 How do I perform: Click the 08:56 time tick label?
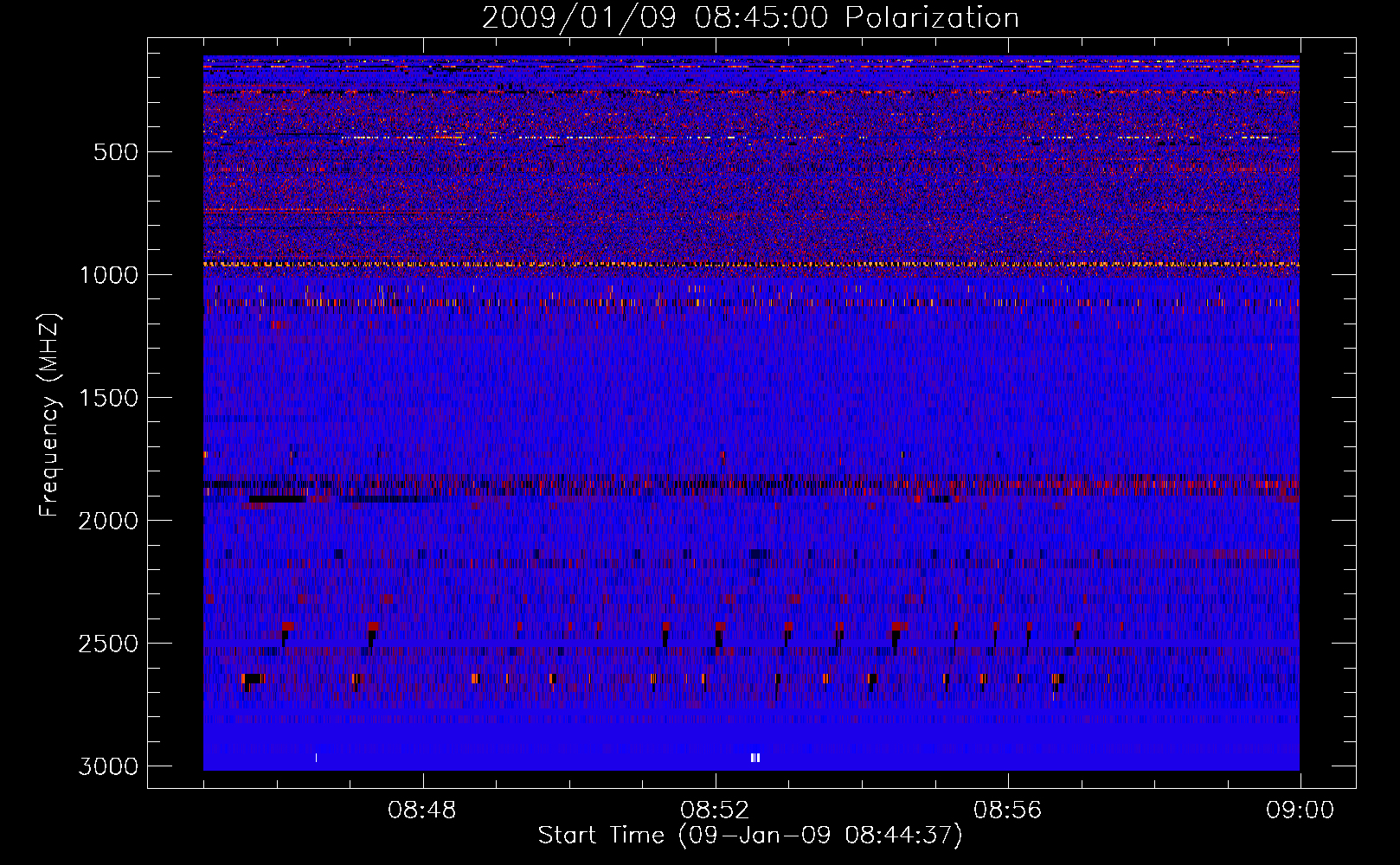click(x=1007, y=811)
